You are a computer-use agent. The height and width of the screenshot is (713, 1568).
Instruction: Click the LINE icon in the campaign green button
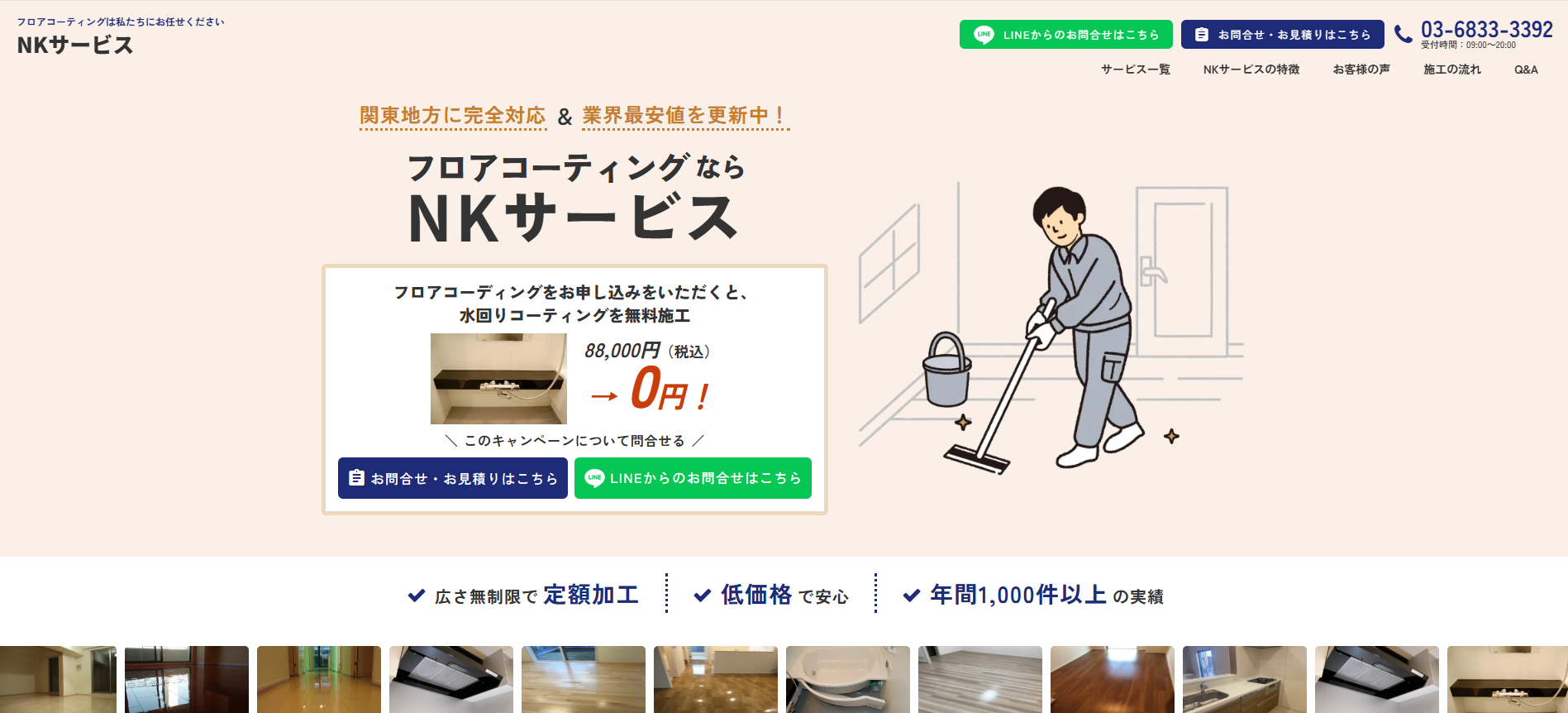point(594,478)
